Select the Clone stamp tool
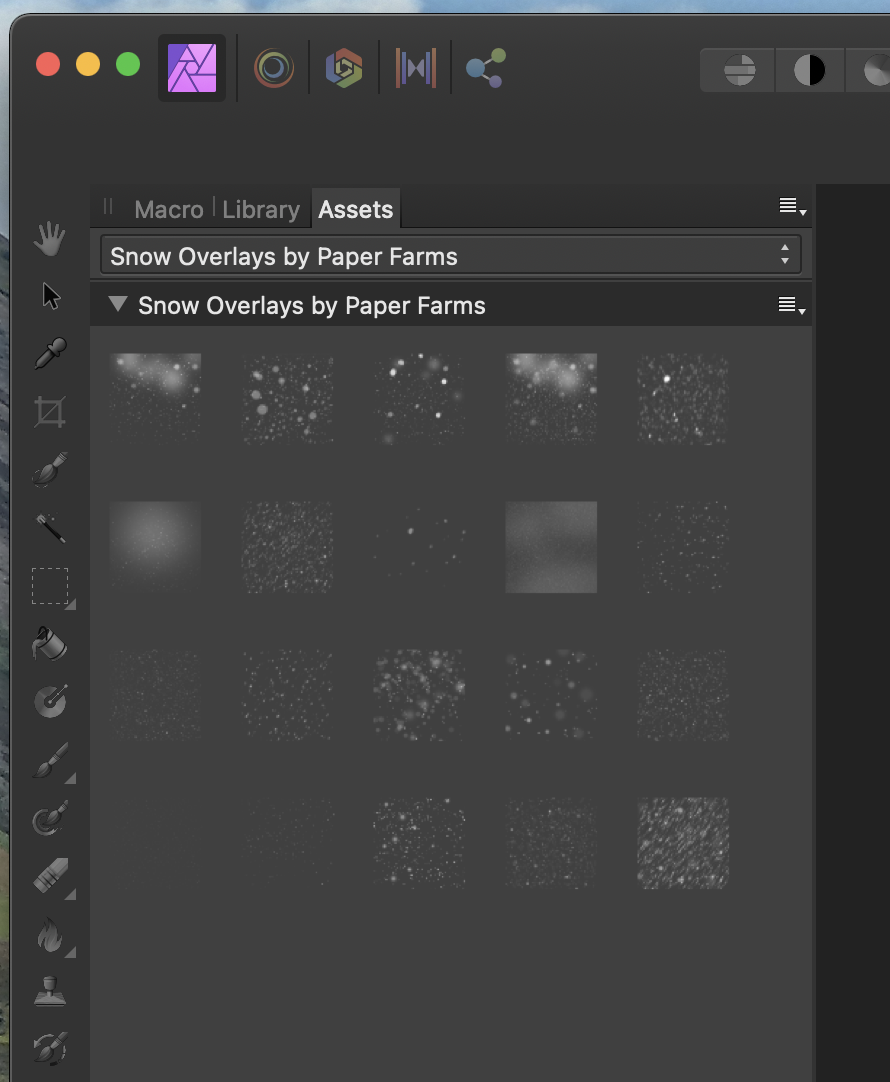The image size is (890, 1082). tap(50, 992)
